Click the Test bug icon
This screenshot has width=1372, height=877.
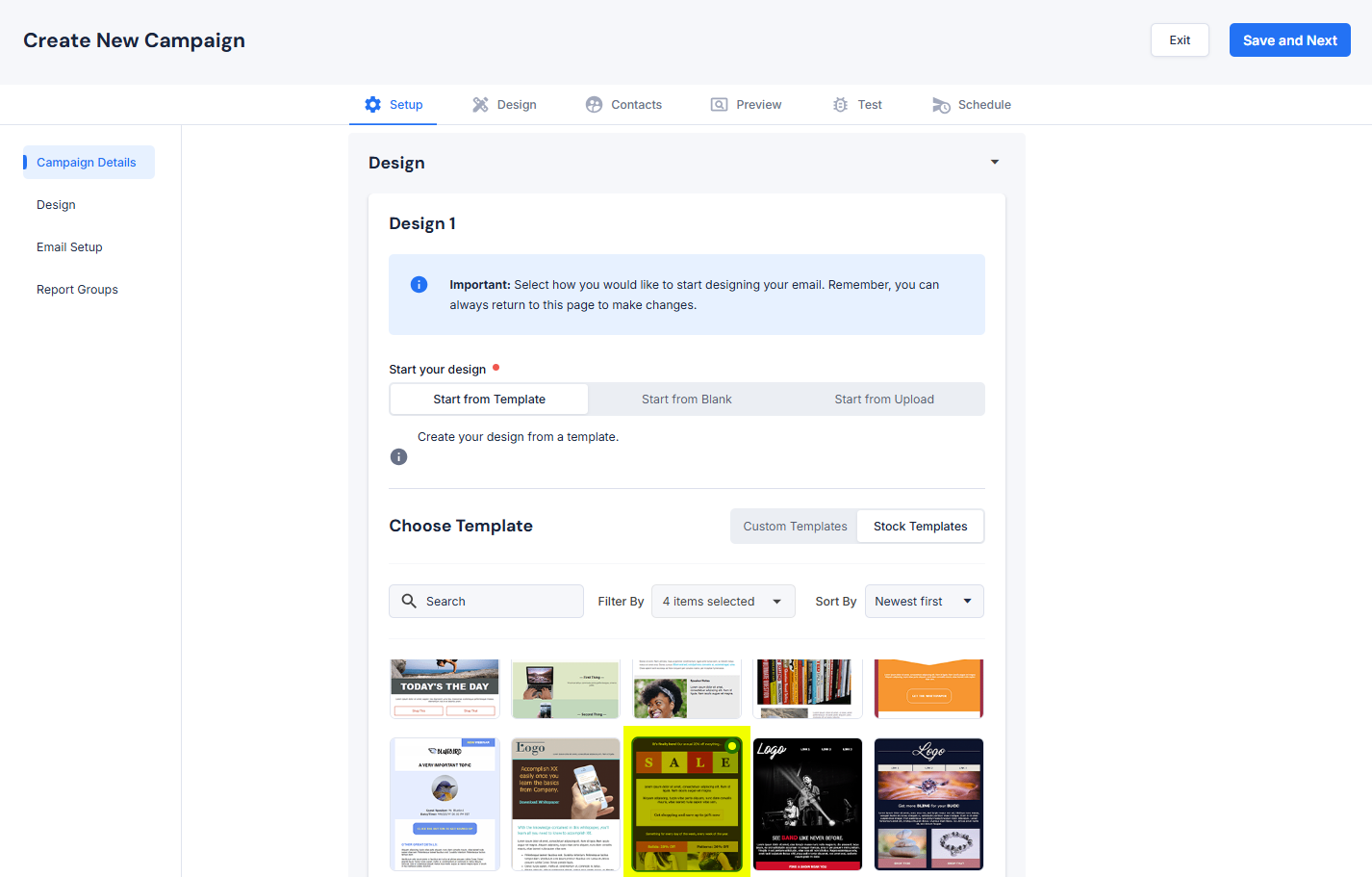840,104
